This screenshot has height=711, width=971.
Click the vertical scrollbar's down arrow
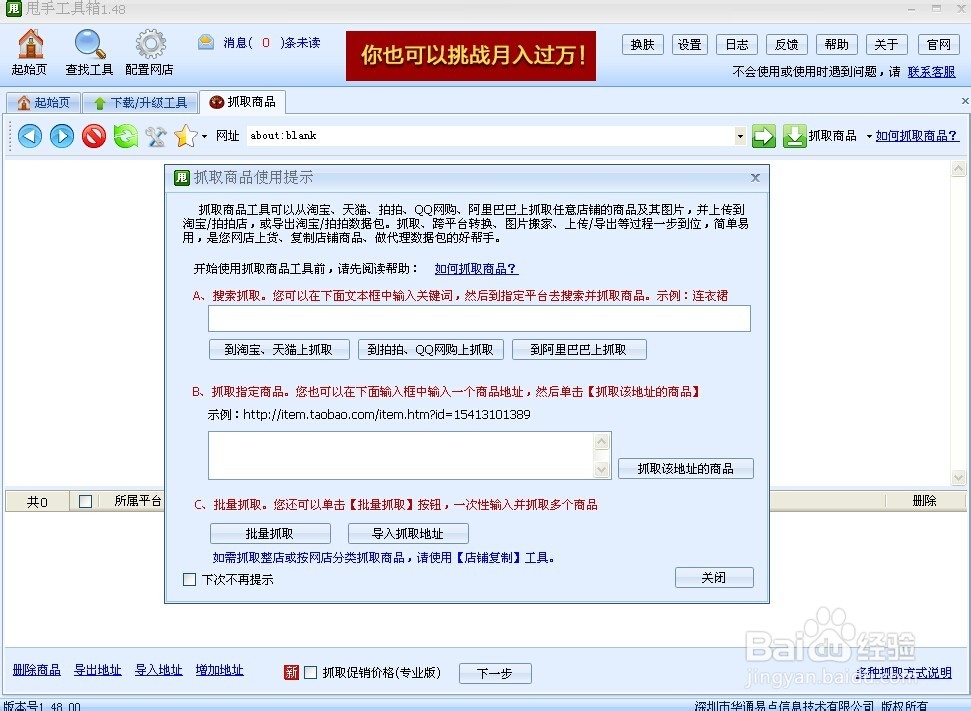click(x=958, y=478)
